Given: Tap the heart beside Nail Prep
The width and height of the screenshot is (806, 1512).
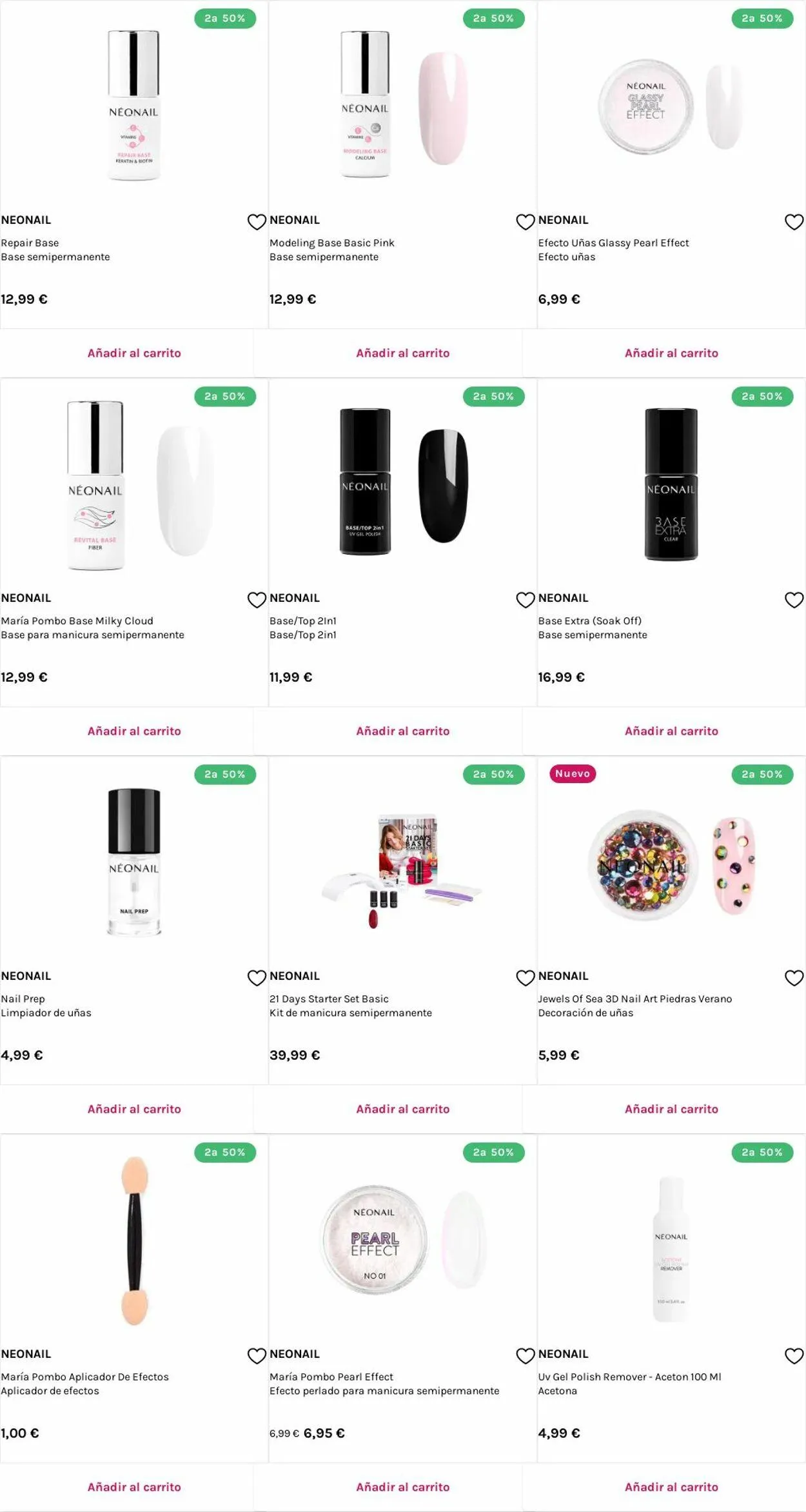Looking at the screenshot, I should coord(257,978).
